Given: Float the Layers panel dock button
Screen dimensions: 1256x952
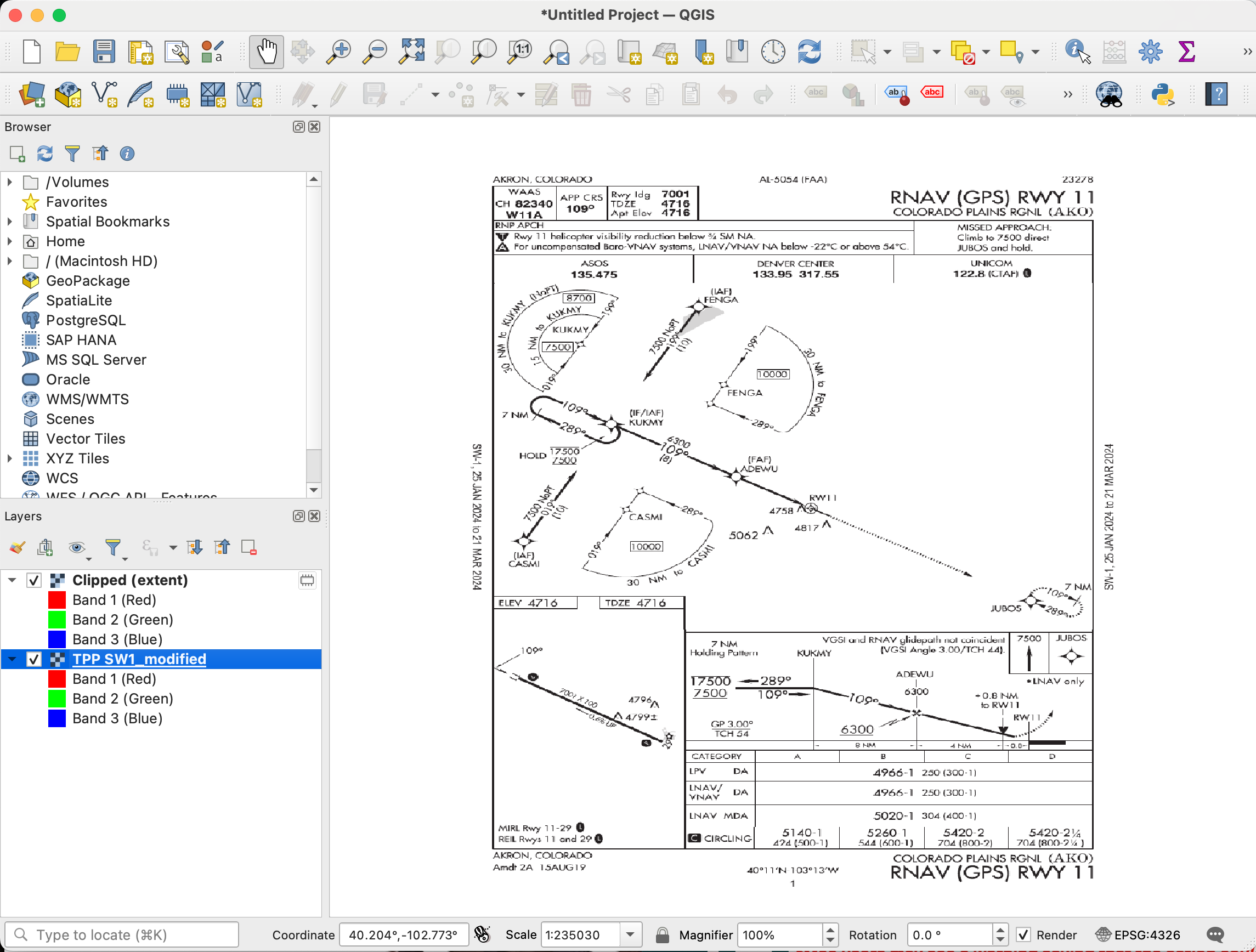Looking at the screenshot, I should 299,516.
